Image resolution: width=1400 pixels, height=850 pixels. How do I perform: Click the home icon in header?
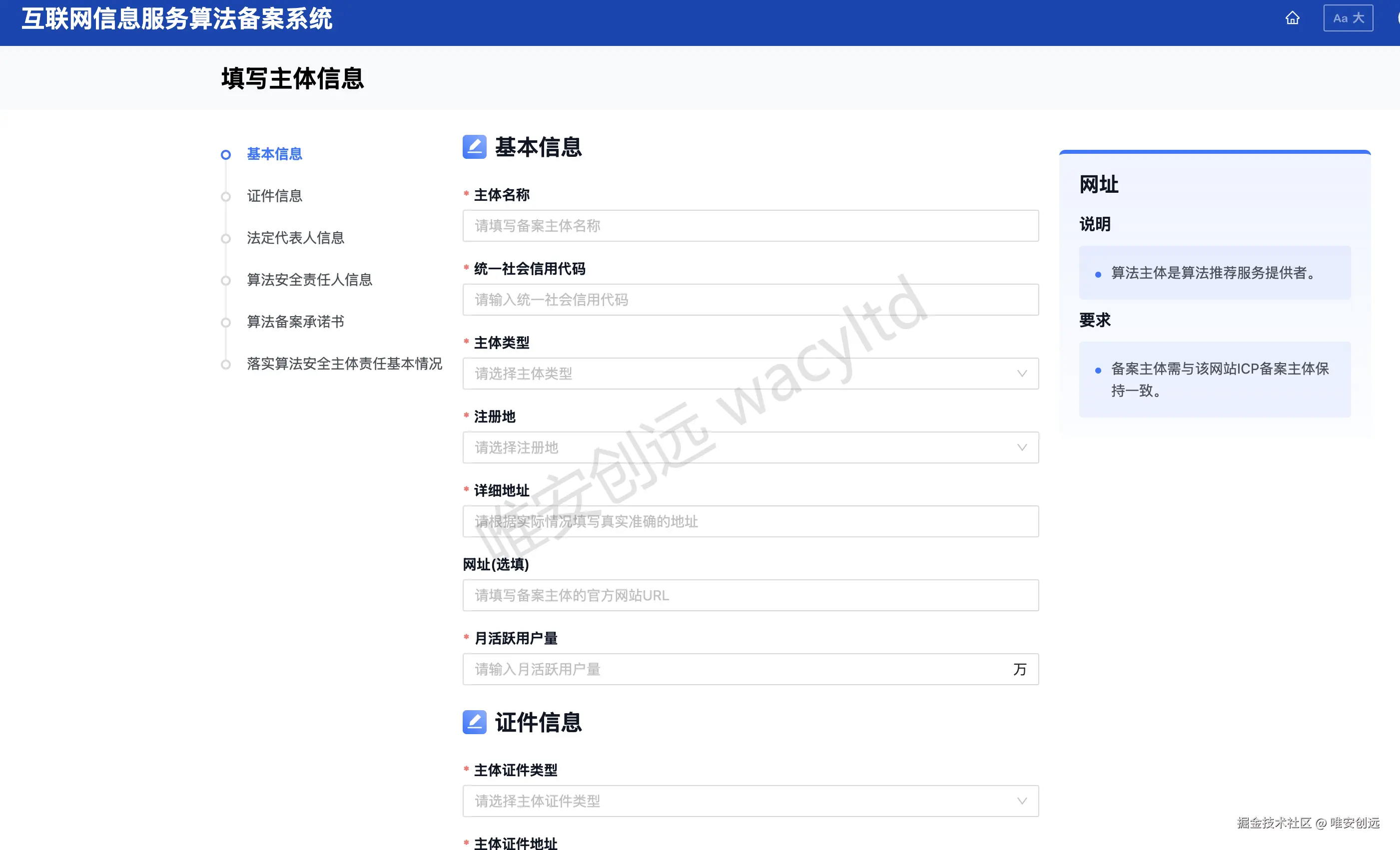pos(1292,18)
